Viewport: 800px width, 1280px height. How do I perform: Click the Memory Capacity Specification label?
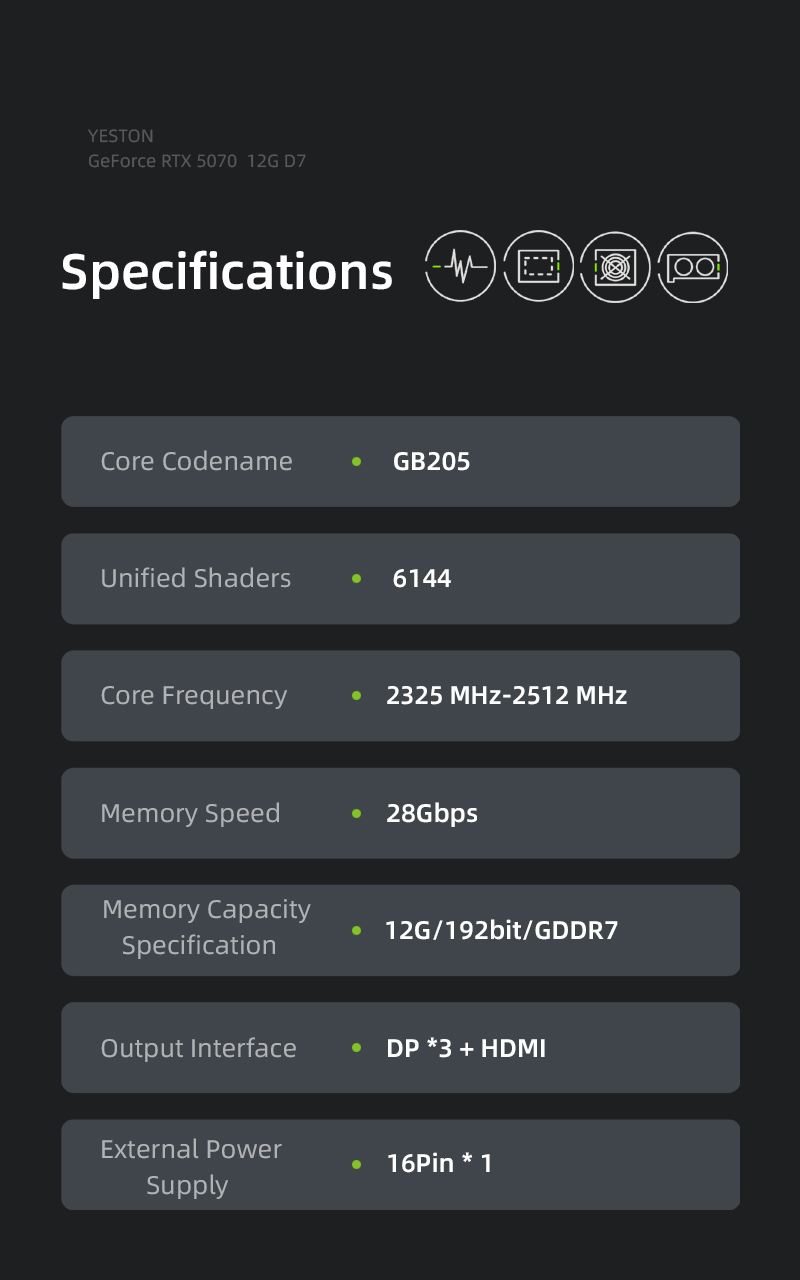pos(205,928)
